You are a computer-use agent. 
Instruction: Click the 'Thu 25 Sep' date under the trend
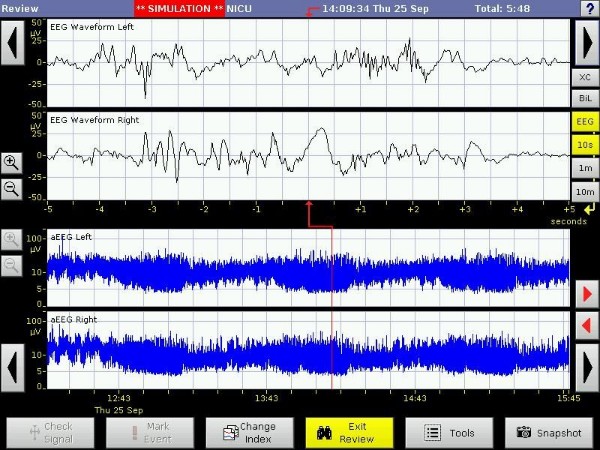point(119,410)
